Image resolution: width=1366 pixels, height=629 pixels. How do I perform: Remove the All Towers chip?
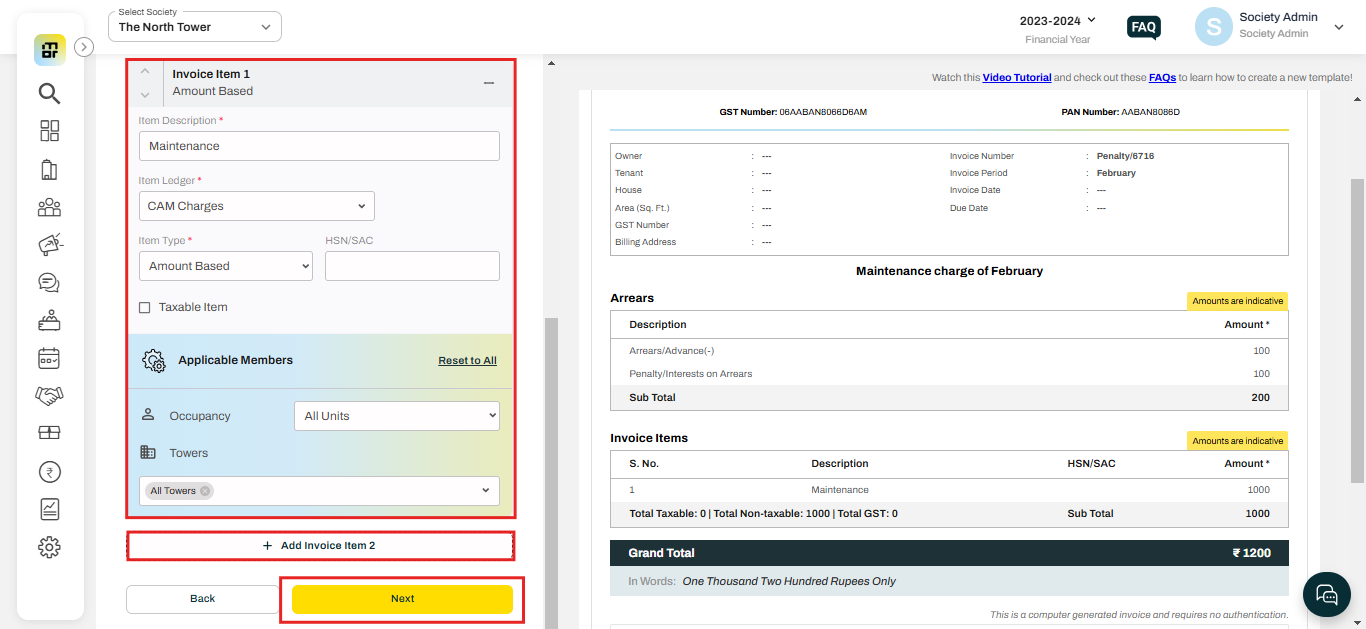tap(204, 491)
